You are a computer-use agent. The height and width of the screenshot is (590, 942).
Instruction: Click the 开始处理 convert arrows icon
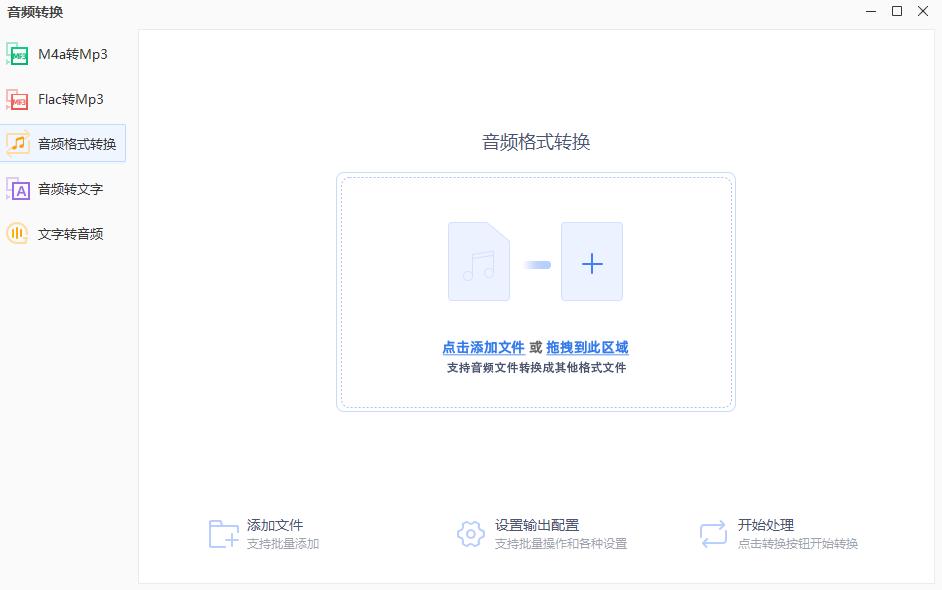point(712,533)
